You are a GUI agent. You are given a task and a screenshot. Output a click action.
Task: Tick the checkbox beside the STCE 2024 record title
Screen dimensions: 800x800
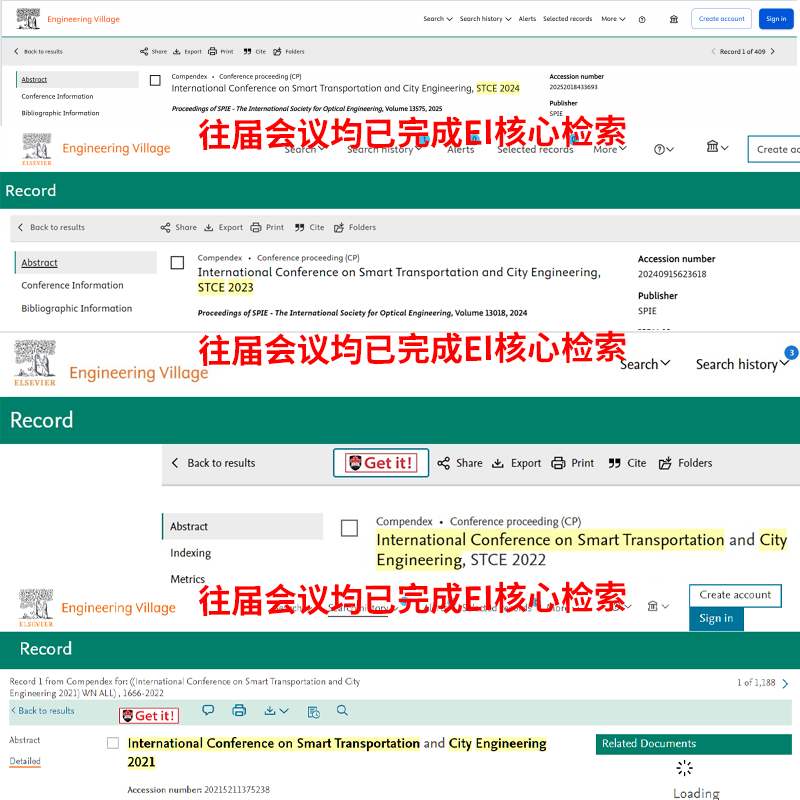(155, 81)
